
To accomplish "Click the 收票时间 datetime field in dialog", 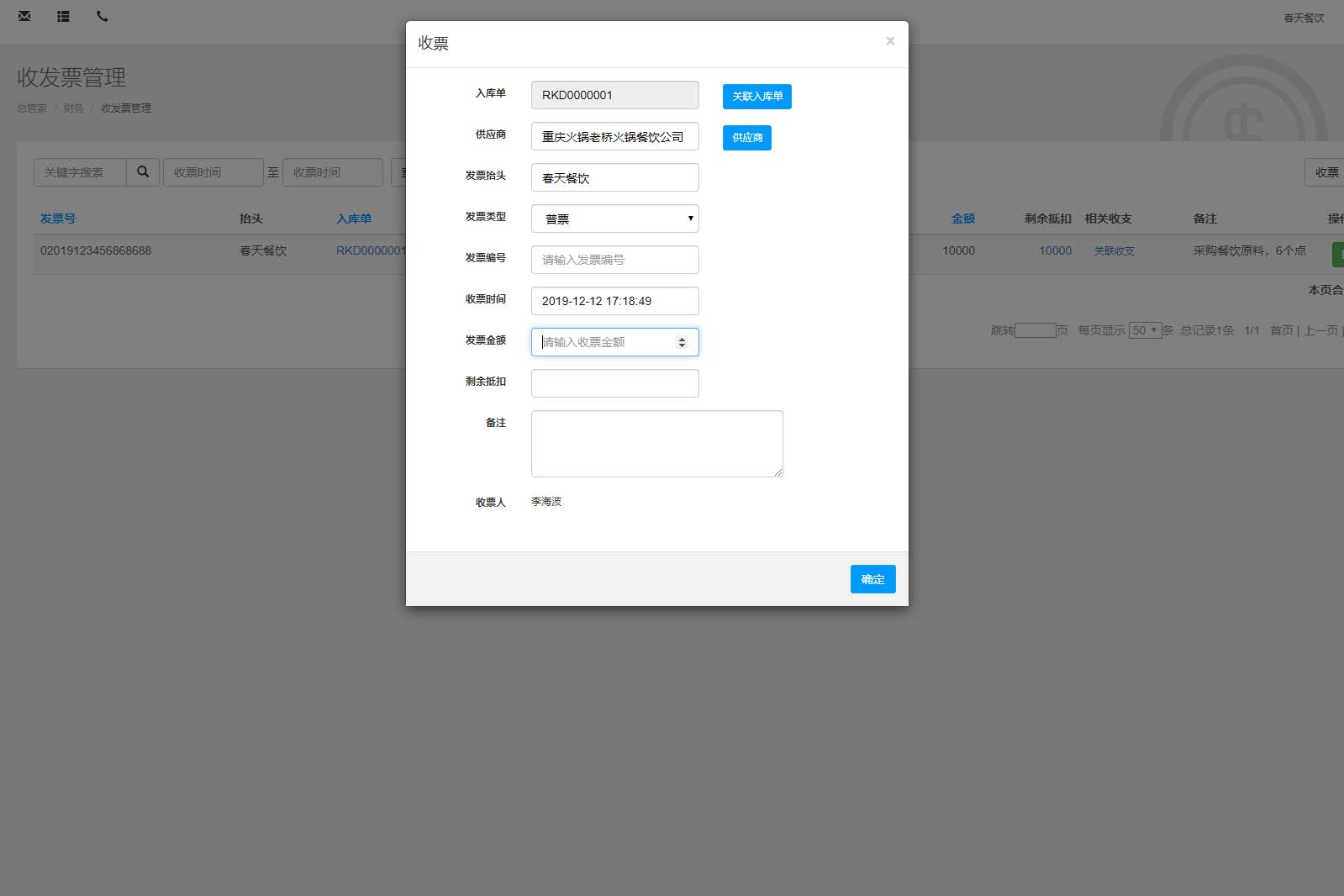I will point(614,301).
